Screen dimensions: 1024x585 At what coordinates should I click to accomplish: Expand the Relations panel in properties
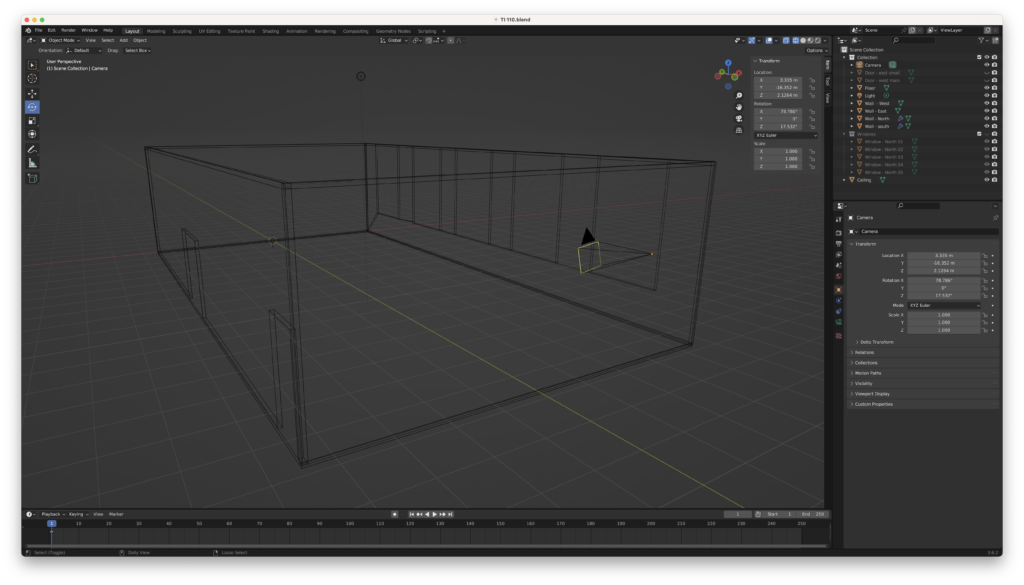pos(865,352)
